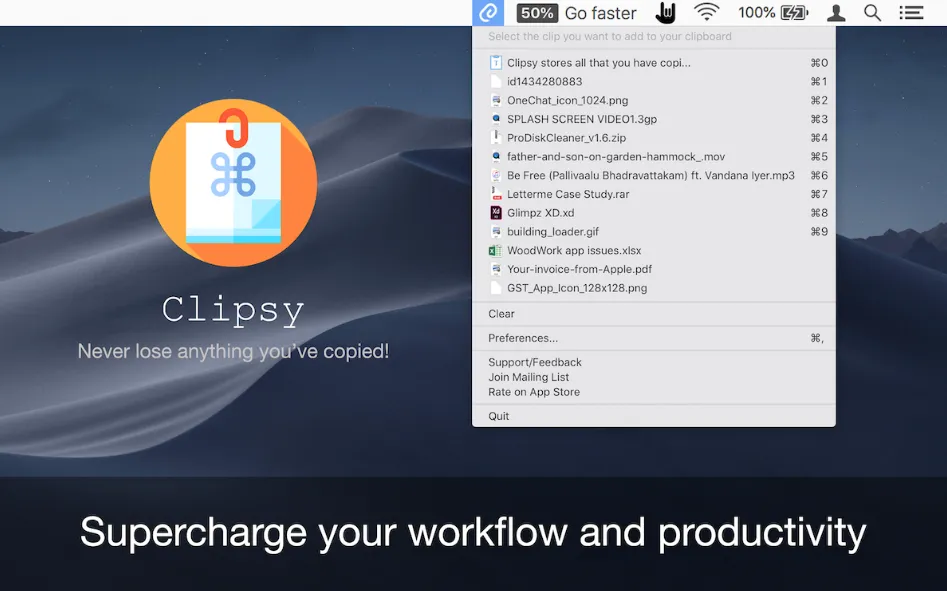Click the file icon beside GST_App_Icon_128x128.png

point(496,287)
